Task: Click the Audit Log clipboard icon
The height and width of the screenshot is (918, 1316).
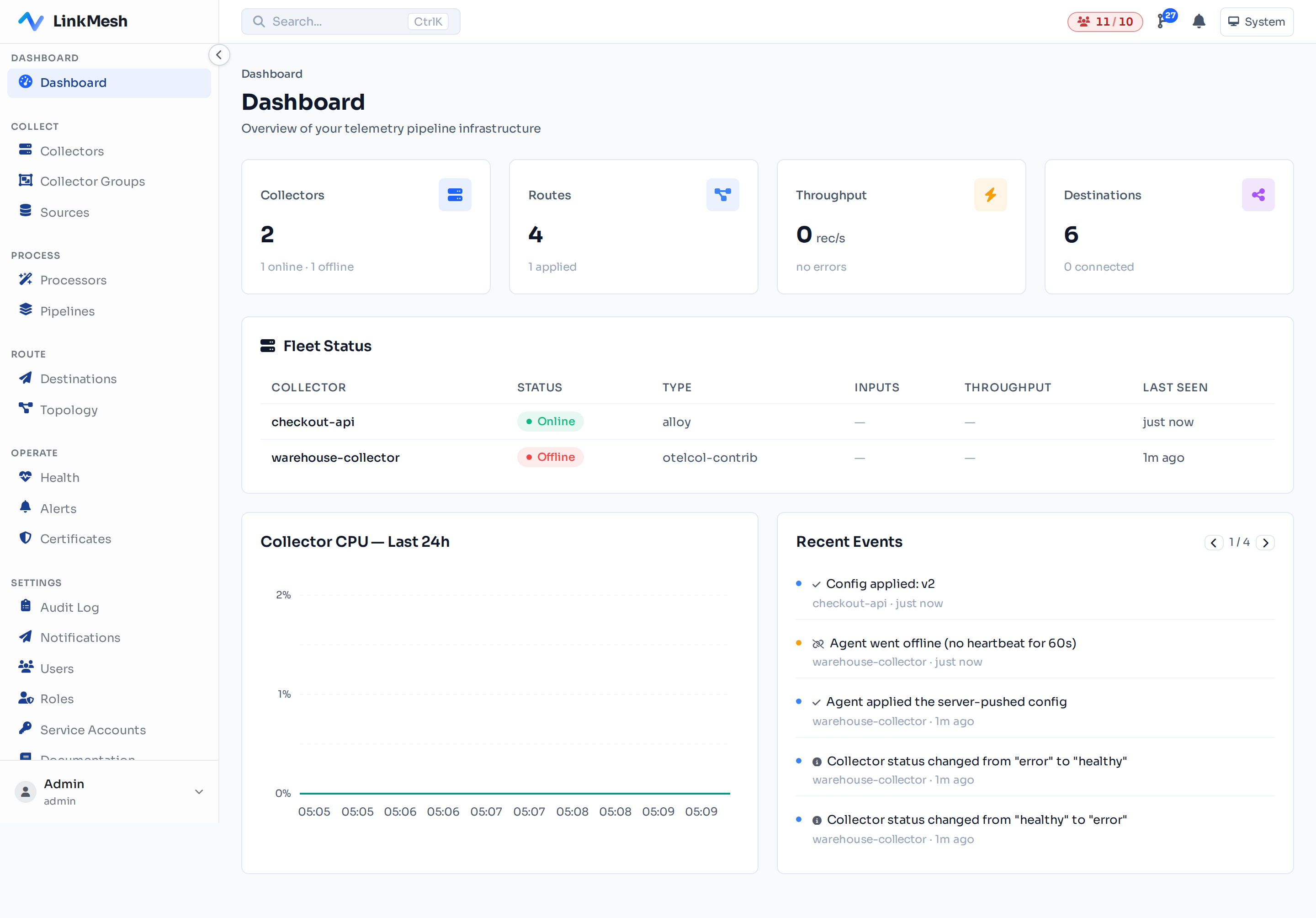Action: [x=26, y=605]
